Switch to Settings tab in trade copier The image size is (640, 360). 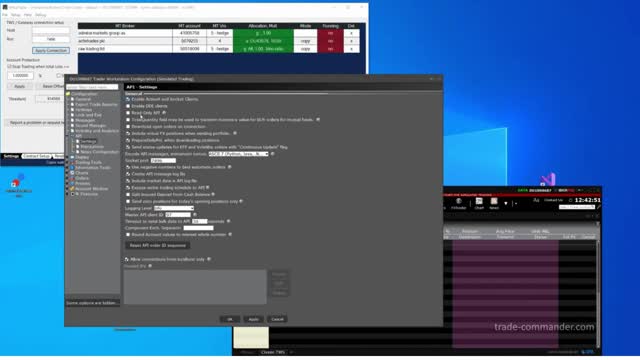(x=11, y=156)
